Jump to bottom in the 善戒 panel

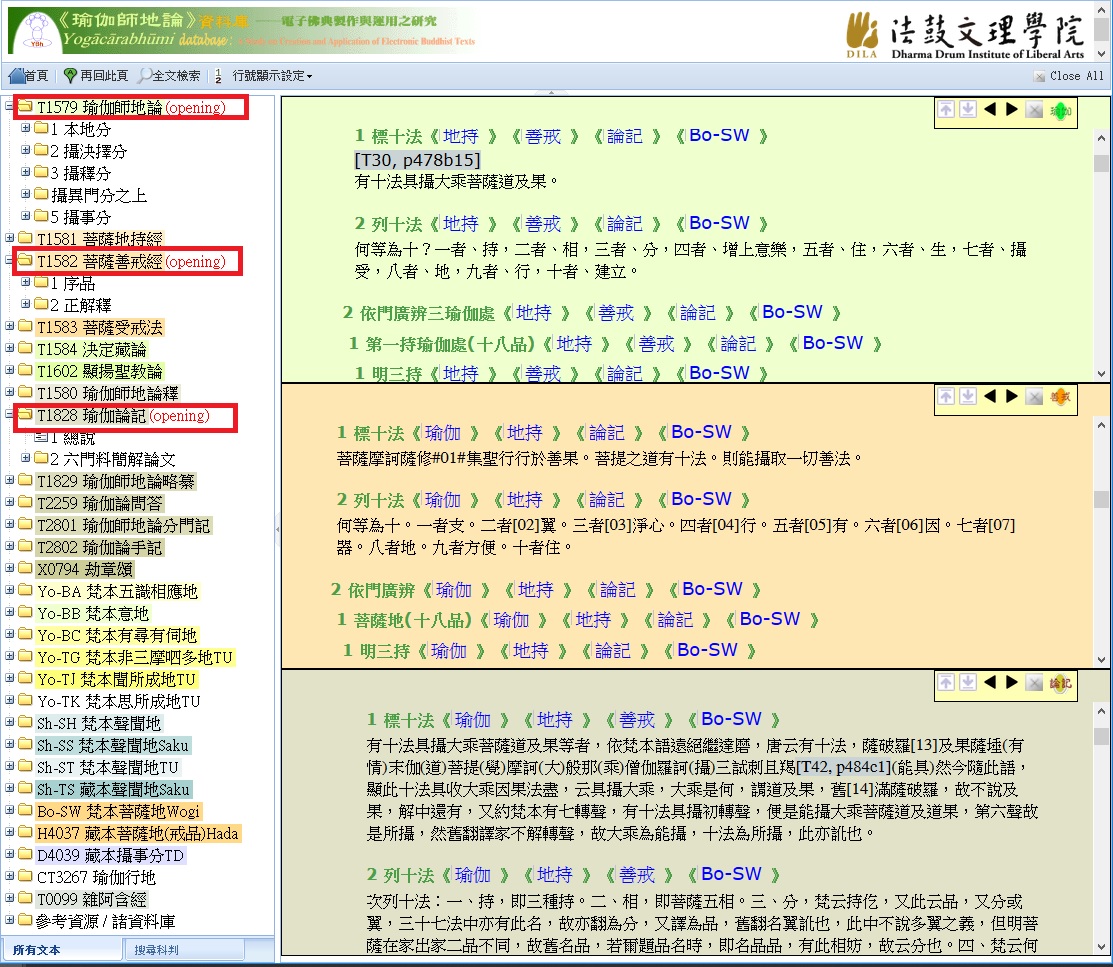967,397
